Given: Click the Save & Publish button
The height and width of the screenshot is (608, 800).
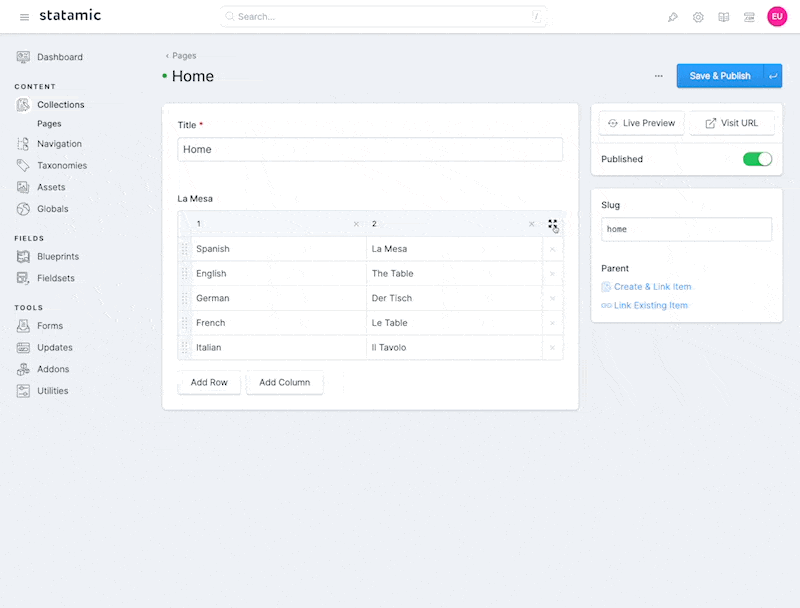Looking at the screenshot, I should click(x=720, y=76).
